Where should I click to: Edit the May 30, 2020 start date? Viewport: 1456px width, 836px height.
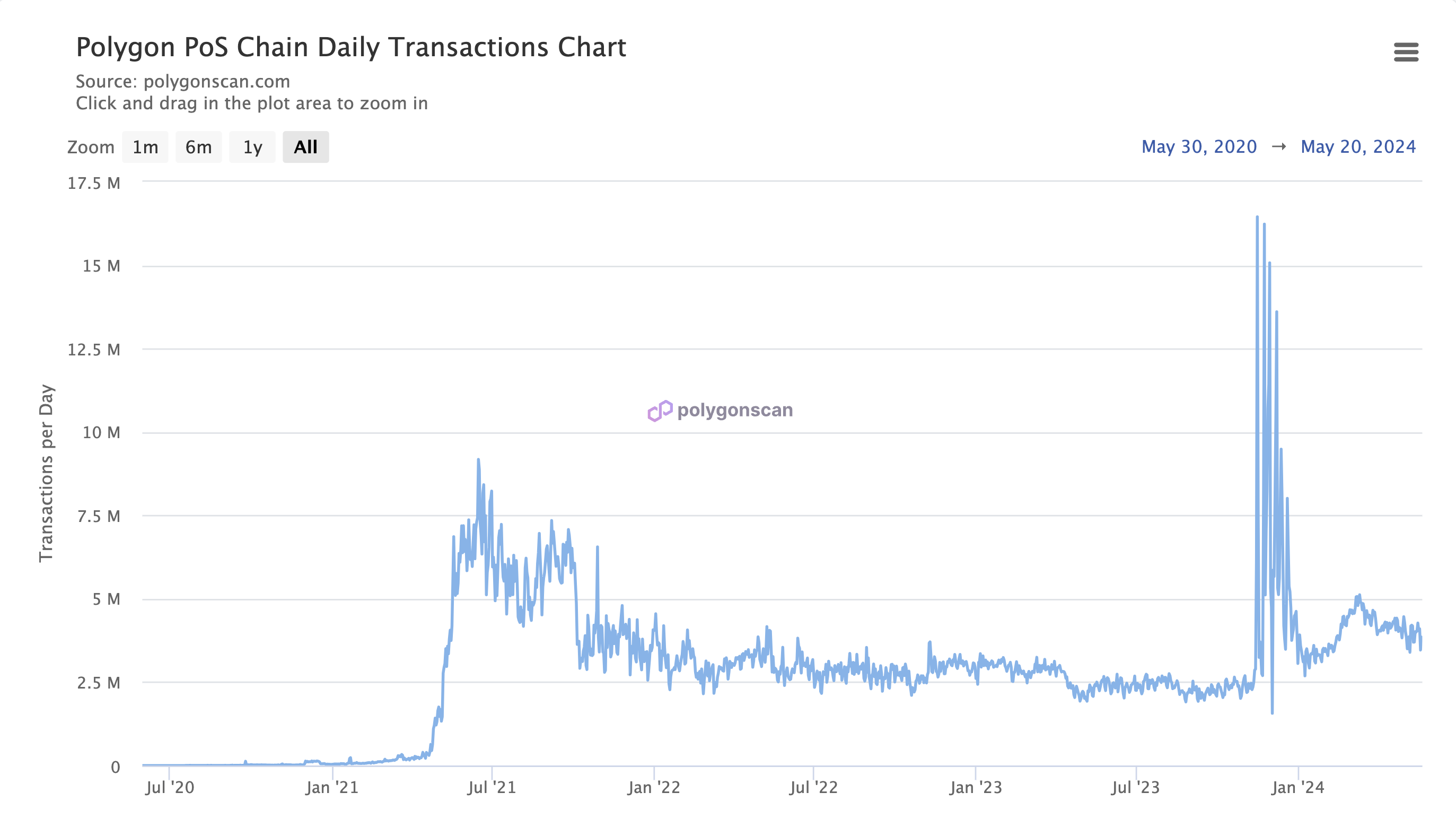(x=1199, y=147)
